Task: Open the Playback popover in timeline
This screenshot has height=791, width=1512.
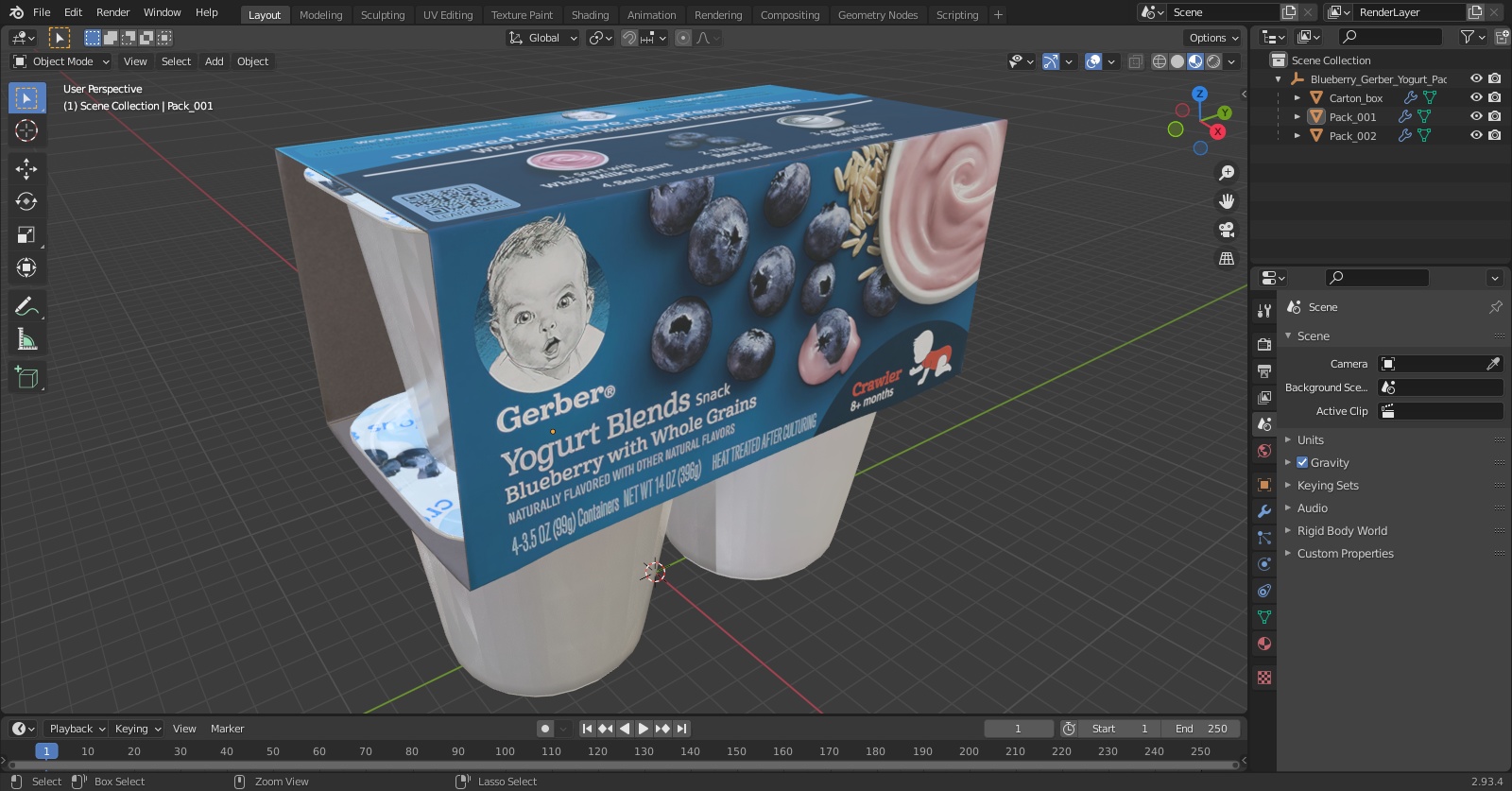Action: pos(77,729)
